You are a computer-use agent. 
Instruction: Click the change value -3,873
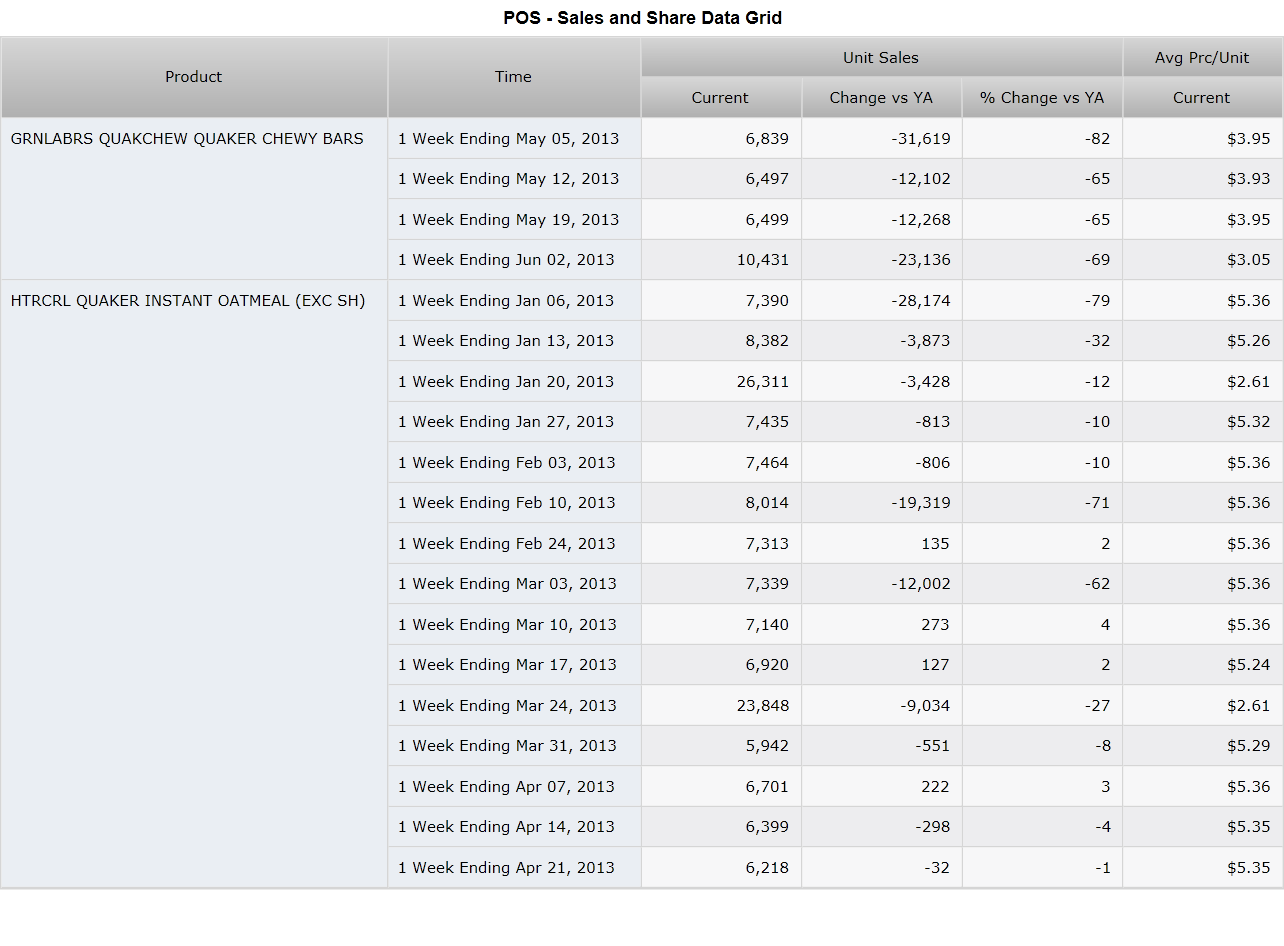click(925, 341)
